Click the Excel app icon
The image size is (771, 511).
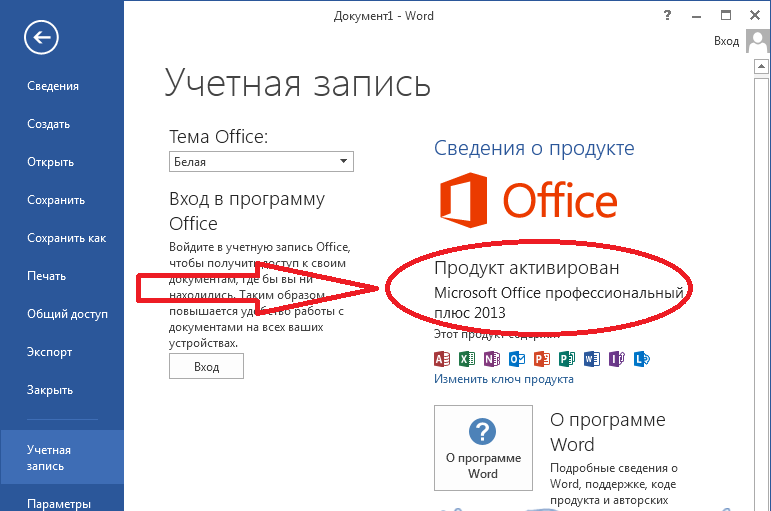coord(467,359)
